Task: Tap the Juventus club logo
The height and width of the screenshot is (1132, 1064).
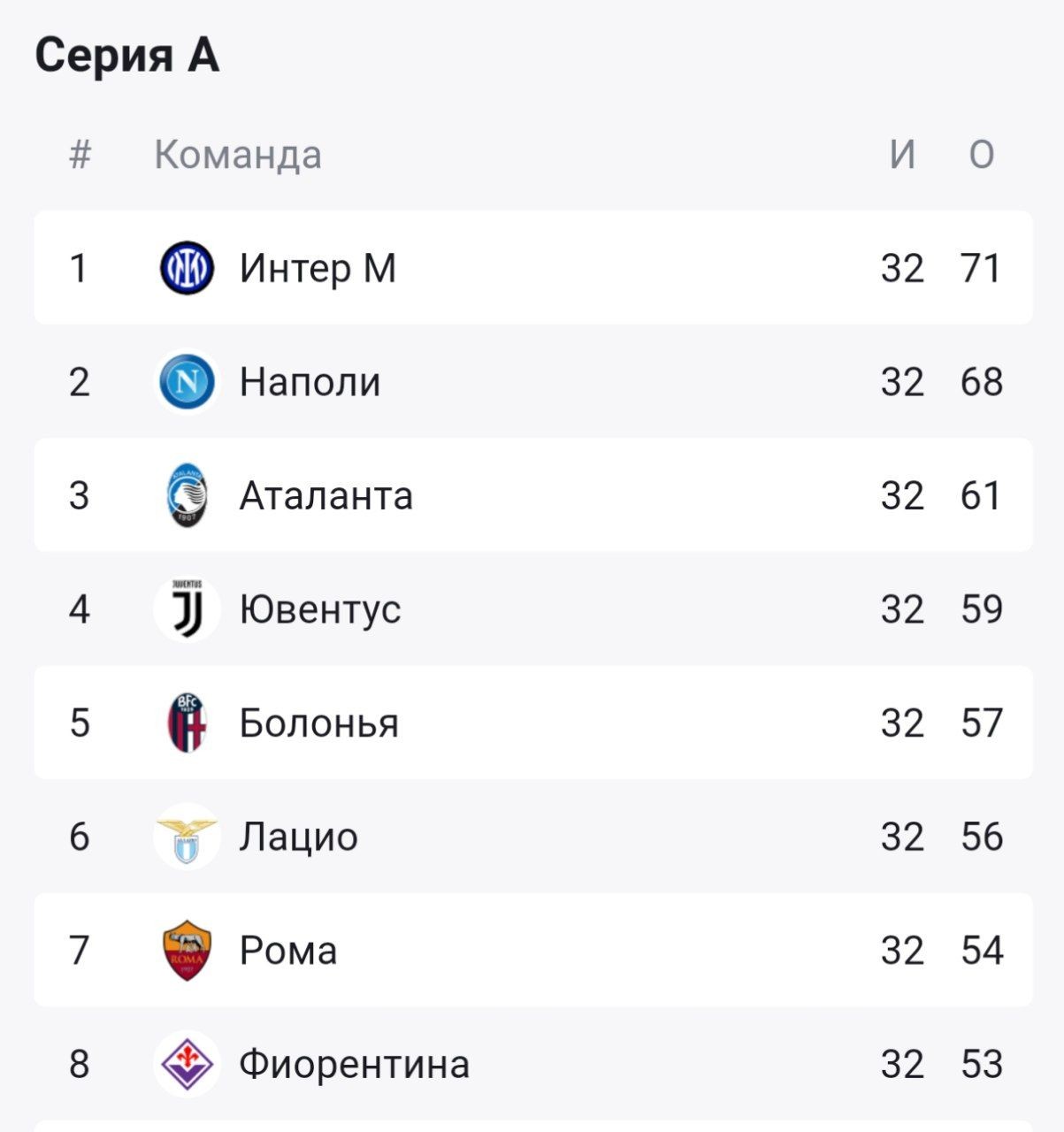Action: (x=187, y=609)
